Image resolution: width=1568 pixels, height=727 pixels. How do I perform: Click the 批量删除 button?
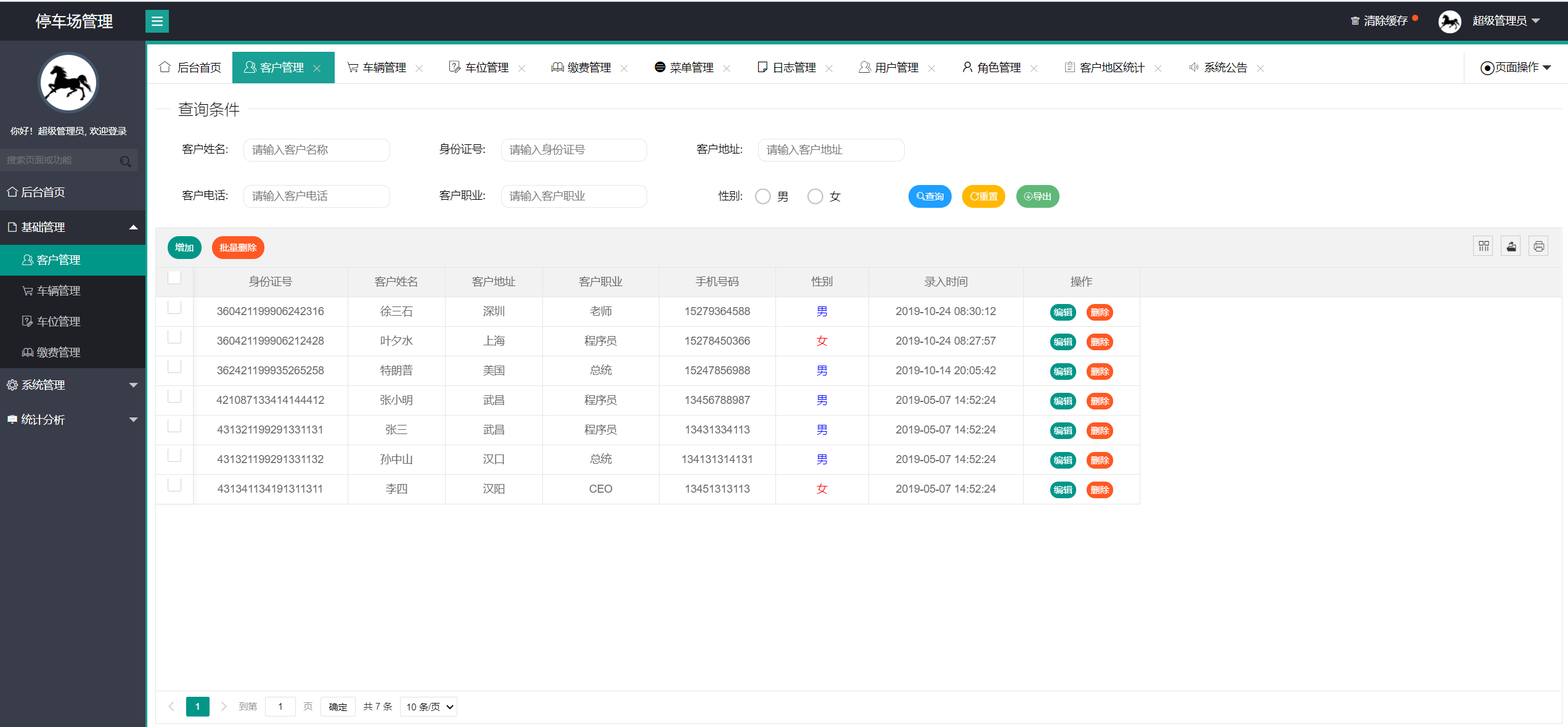point(238,248)
